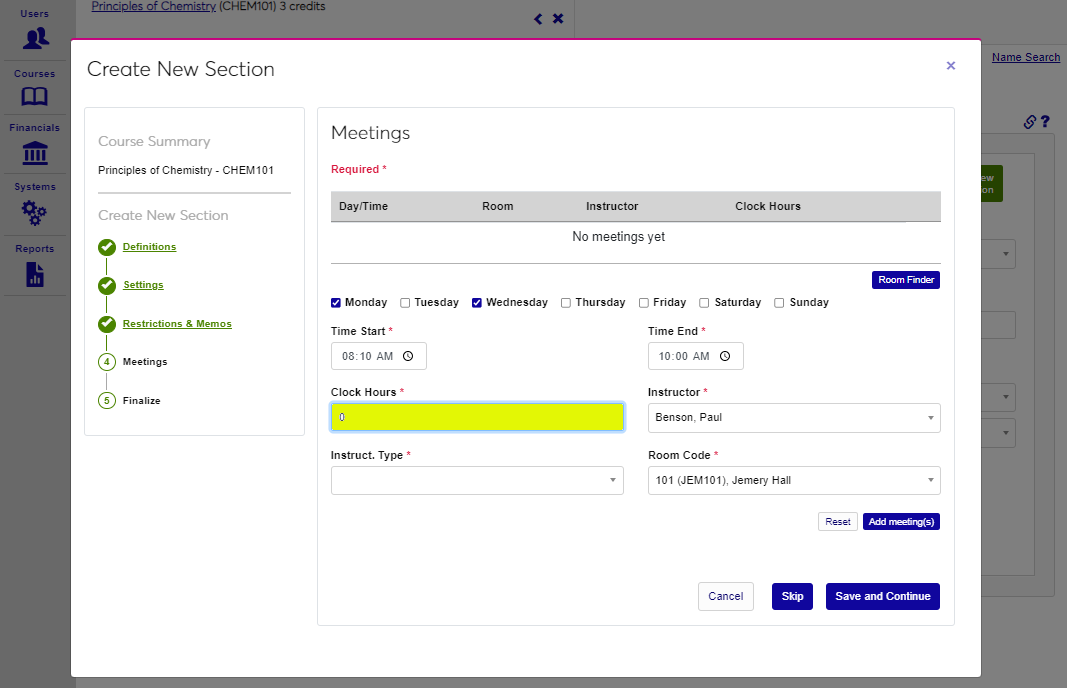Open the Room Code dropdown
Viewport: 1067px width, 688px height.
coord(794,481)
